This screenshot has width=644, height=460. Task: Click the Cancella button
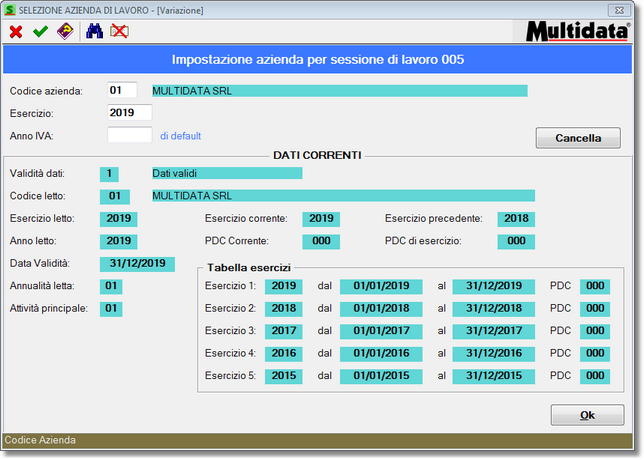(x=578, y=138)
